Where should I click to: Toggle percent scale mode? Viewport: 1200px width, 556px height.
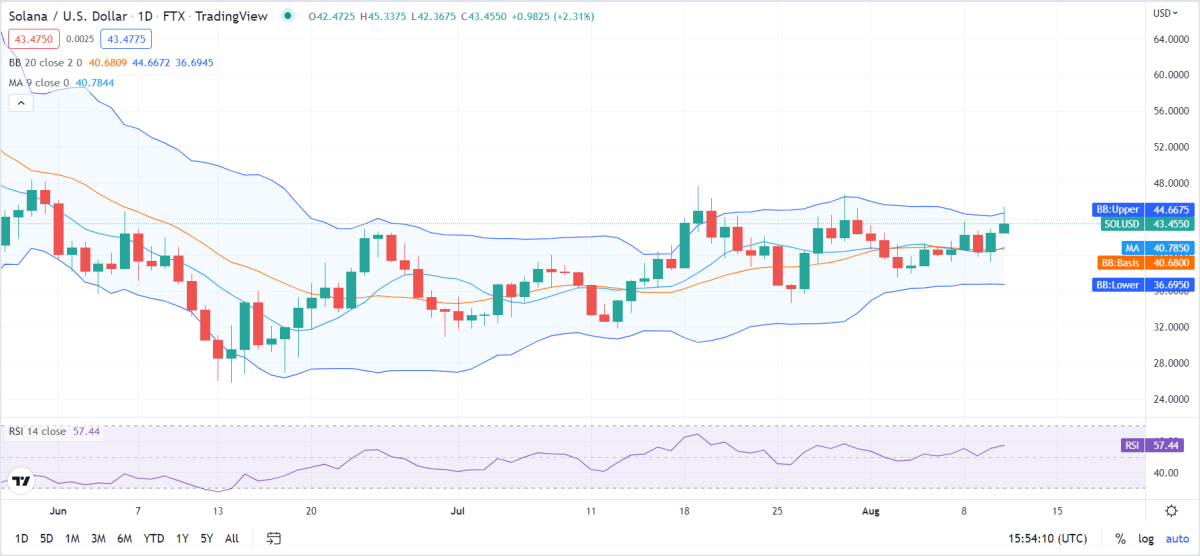coord(1120,539)
